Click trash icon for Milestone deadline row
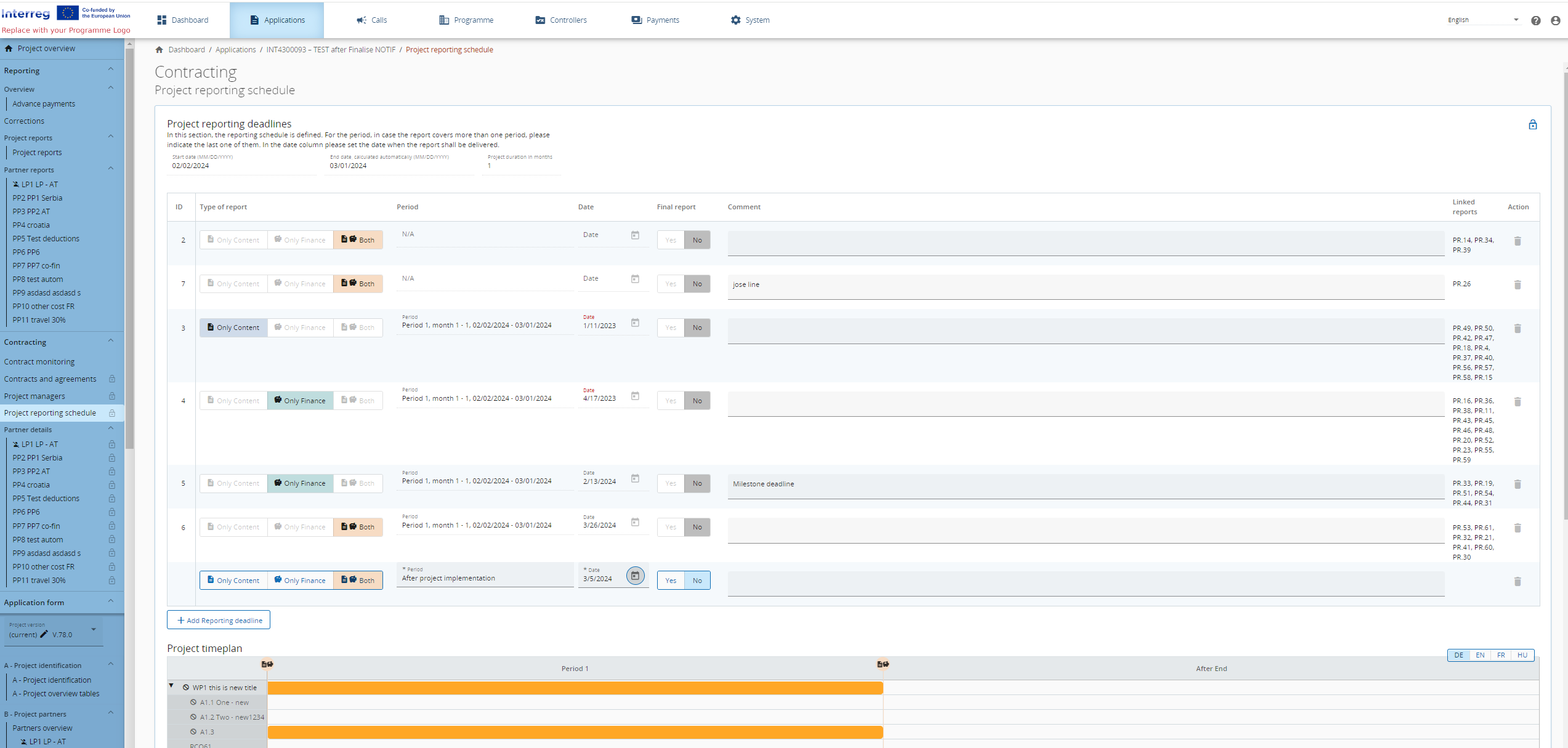1568x748 pixels. 1517,484
